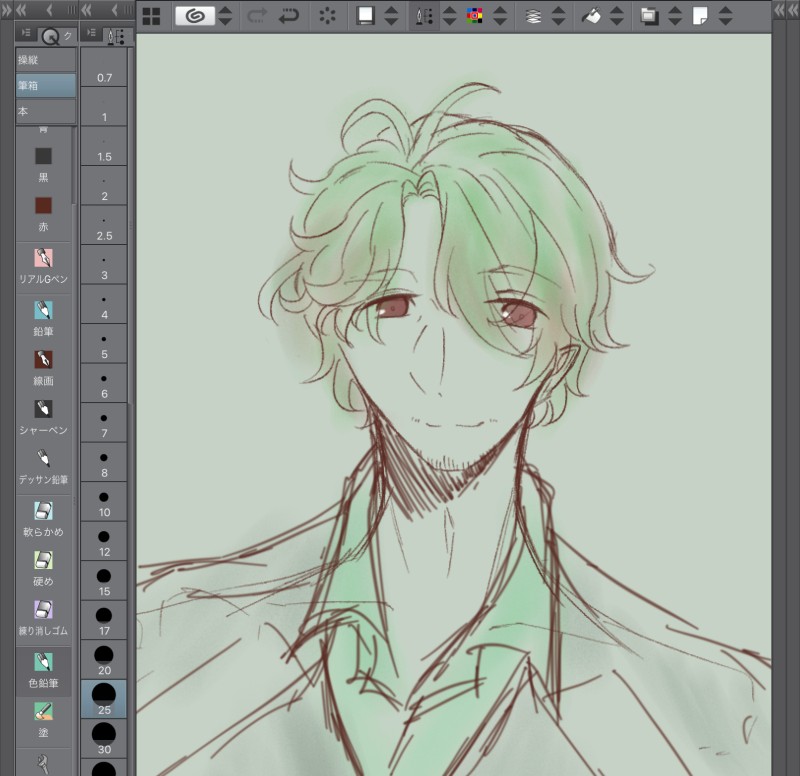The height and width of the screenshot is (776, 800).
Task: Open the brush size panel menu icon
Action: tap(91, 33)
